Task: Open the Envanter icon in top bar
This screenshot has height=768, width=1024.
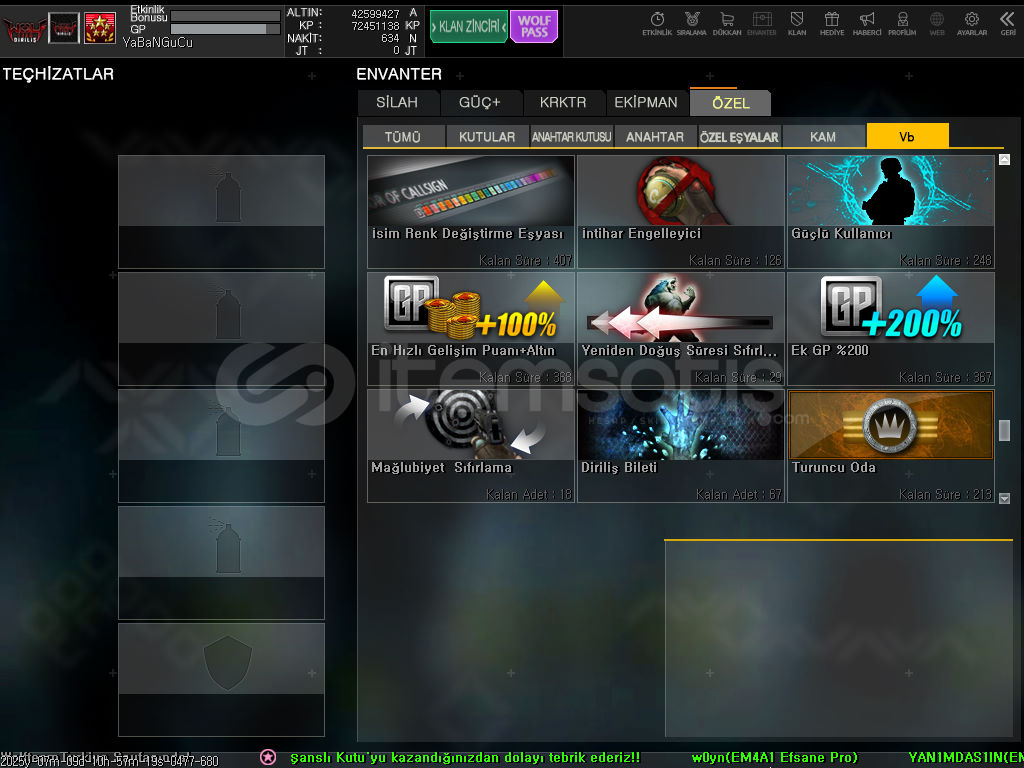Action: pyautogui.click(x=761, y=24)
